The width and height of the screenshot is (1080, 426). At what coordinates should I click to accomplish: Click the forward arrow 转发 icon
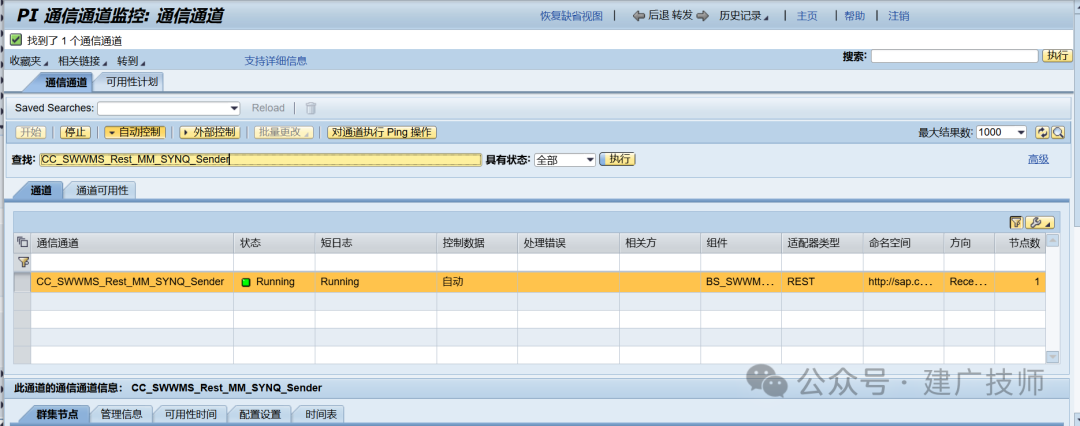(x=702, y=16)
